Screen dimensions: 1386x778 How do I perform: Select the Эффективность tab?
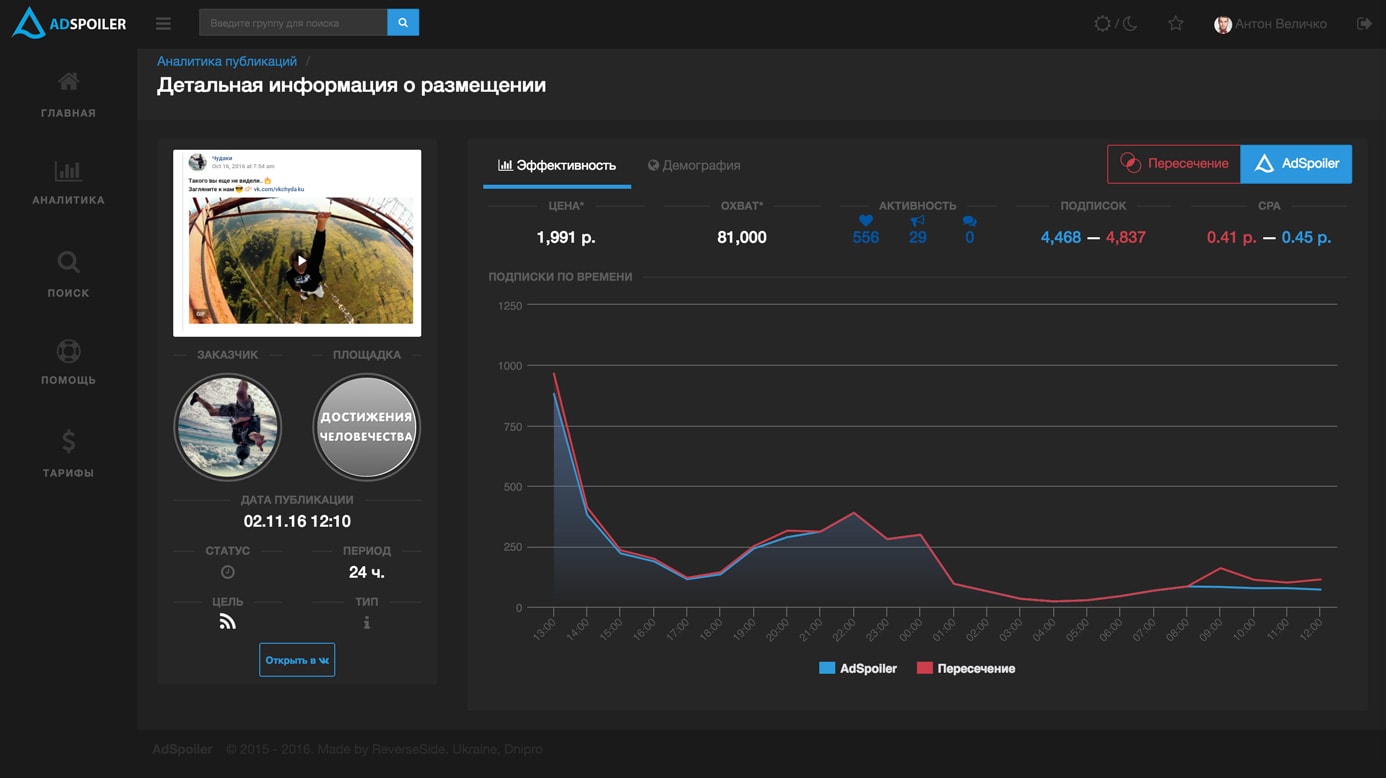pyautogui.click(x=557, y=165)
